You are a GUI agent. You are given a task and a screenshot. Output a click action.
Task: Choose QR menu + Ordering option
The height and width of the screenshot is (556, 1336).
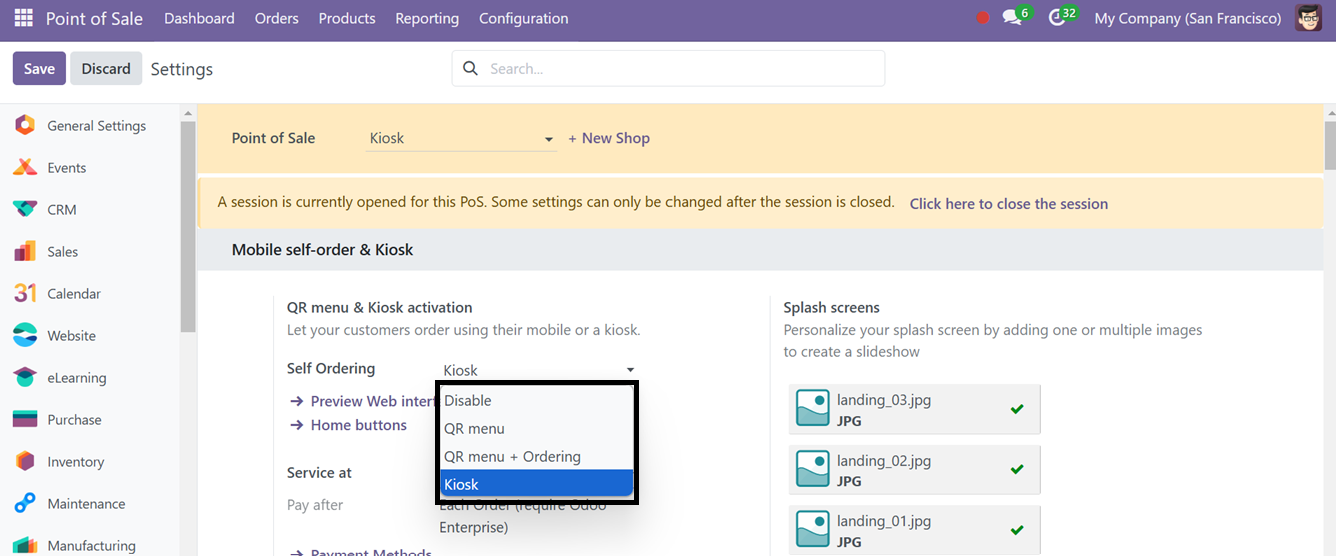tap(536, 456)
